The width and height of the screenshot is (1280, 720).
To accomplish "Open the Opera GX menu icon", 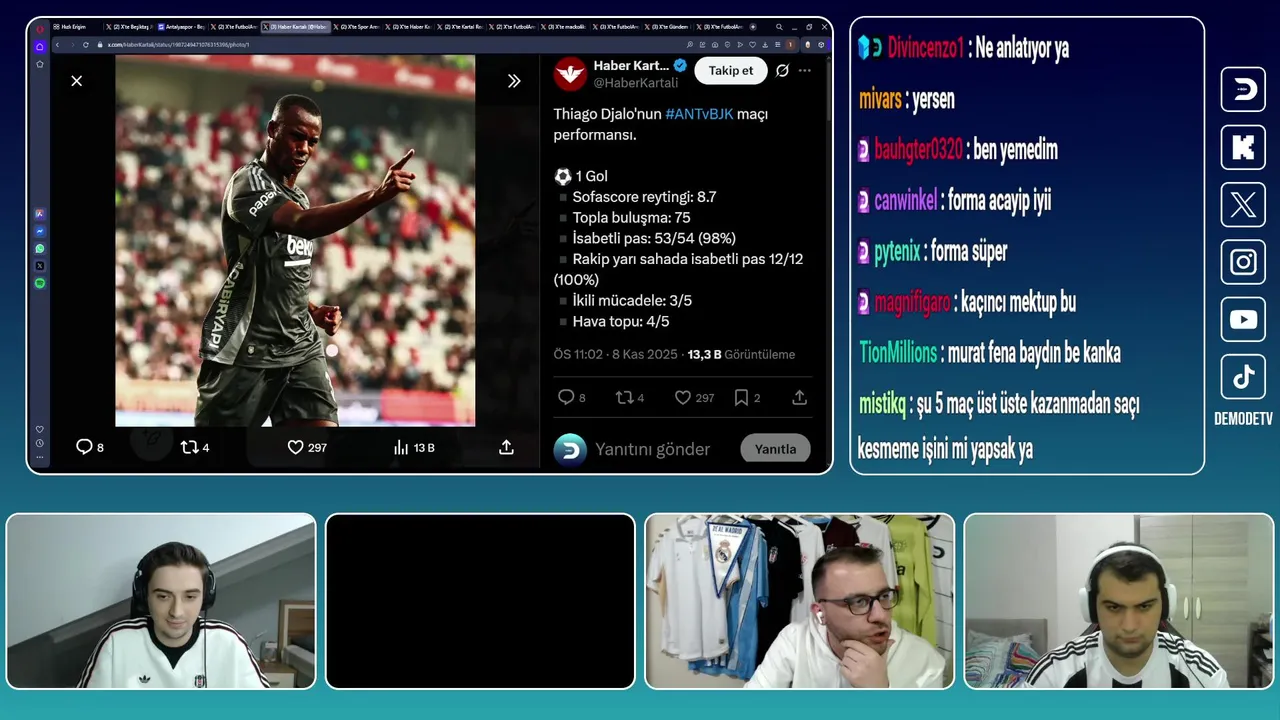I will [x=40, y=29].
